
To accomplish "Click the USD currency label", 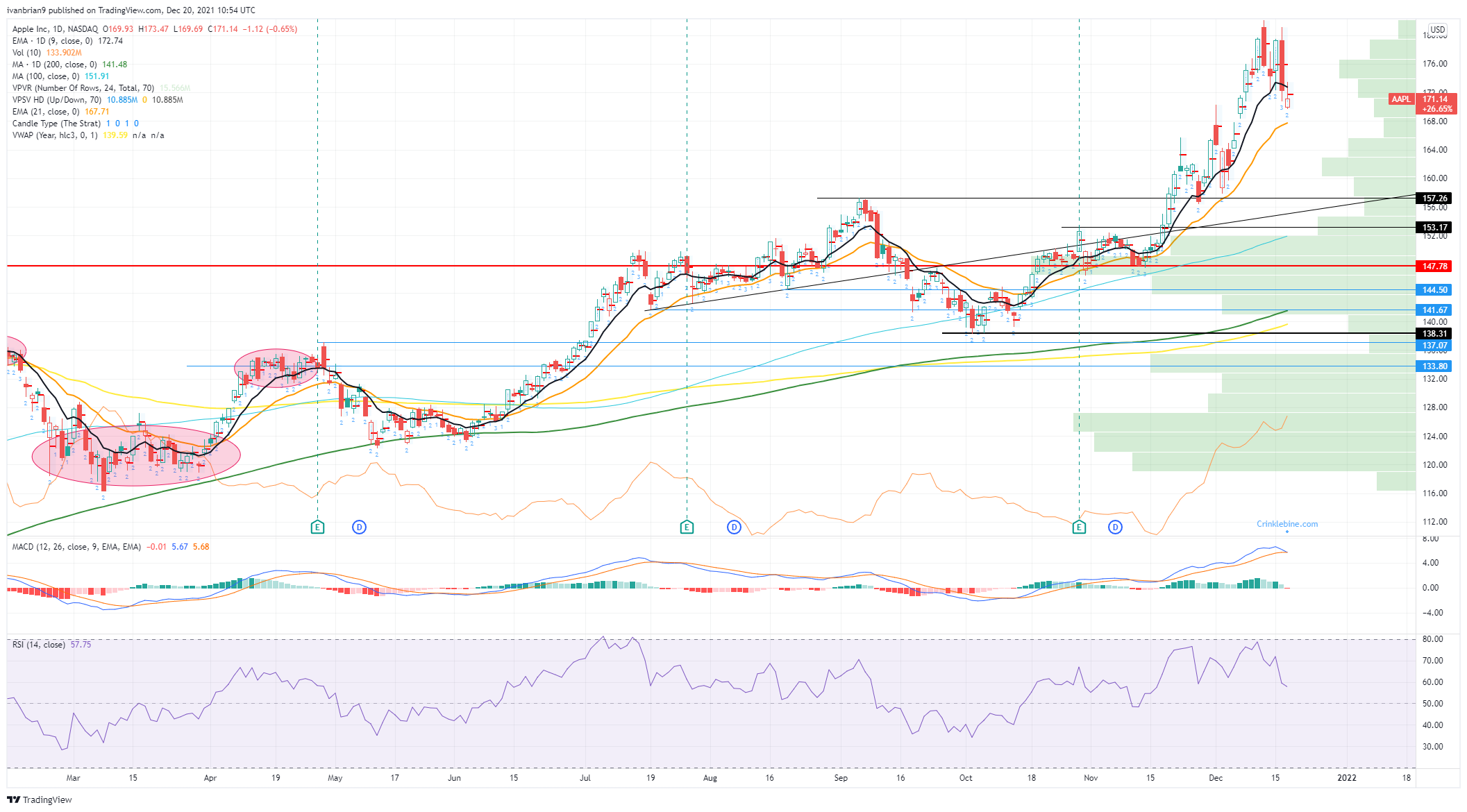I will click(1437, 30).
